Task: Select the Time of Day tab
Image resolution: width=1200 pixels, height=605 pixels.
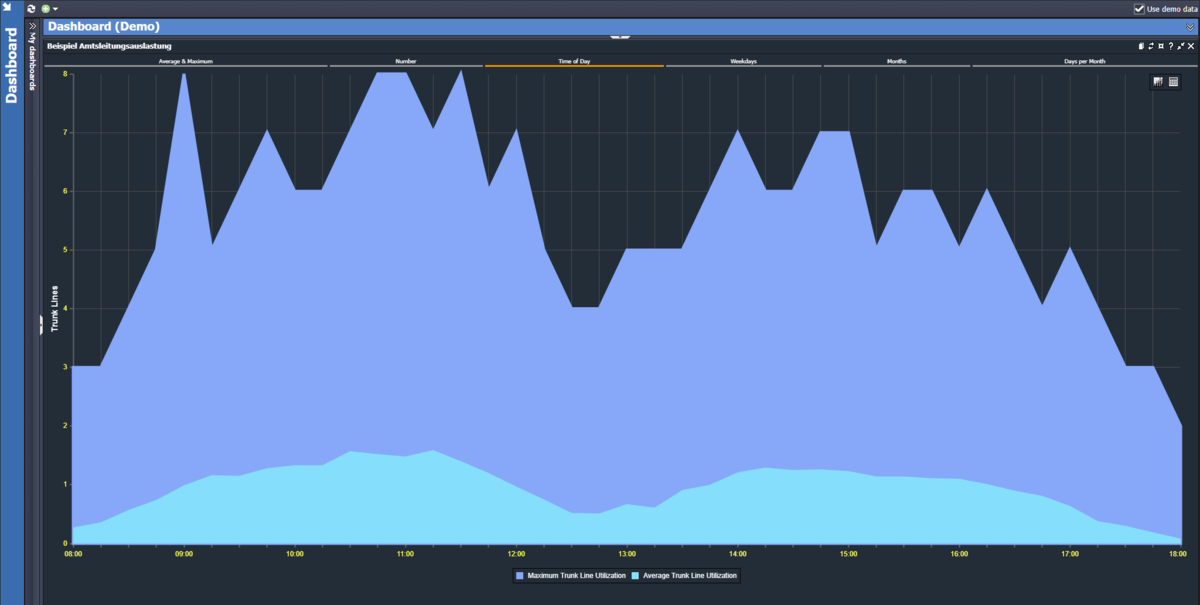Action: [x=574, y=62]
